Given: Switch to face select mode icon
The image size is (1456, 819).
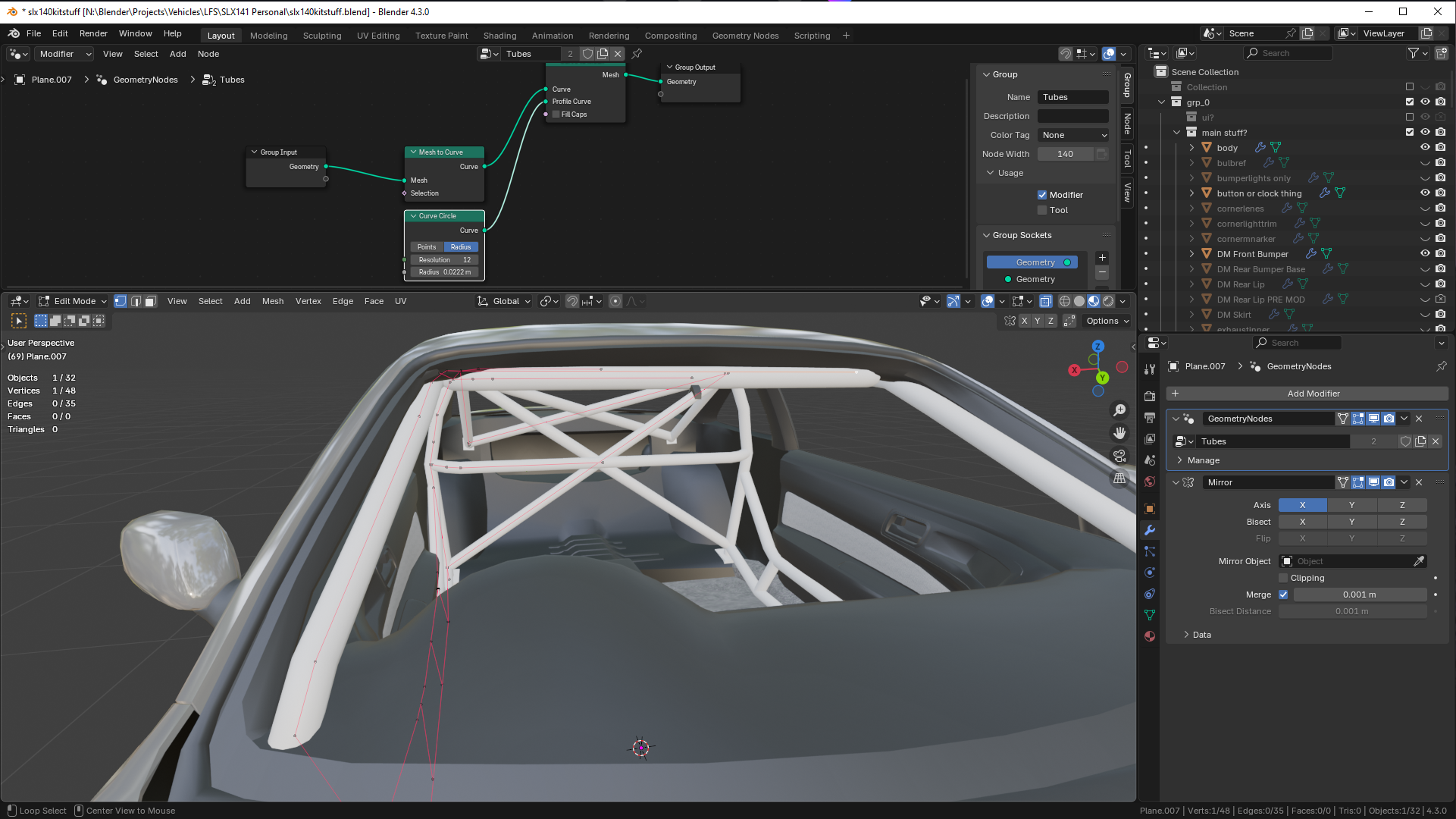Looking at the screenshot, I should click(150, 301).
